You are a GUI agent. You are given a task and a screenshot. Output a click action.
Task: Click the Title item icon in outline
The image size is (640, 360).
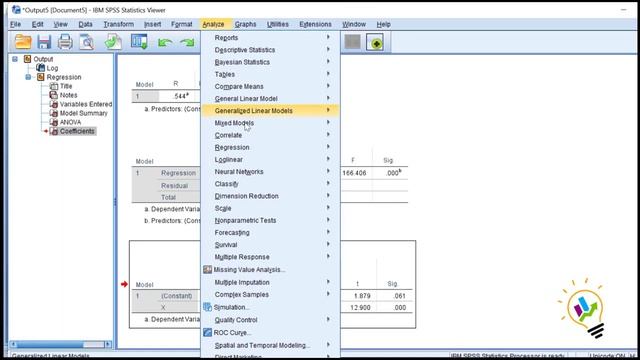(x=53, y=86)
